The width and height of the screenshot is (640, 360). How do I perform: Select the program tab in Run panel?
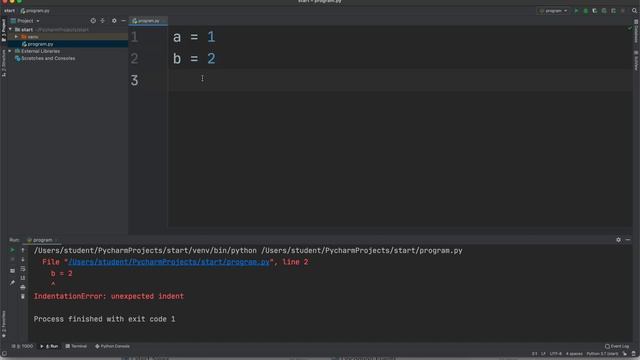tap(42, 240)
